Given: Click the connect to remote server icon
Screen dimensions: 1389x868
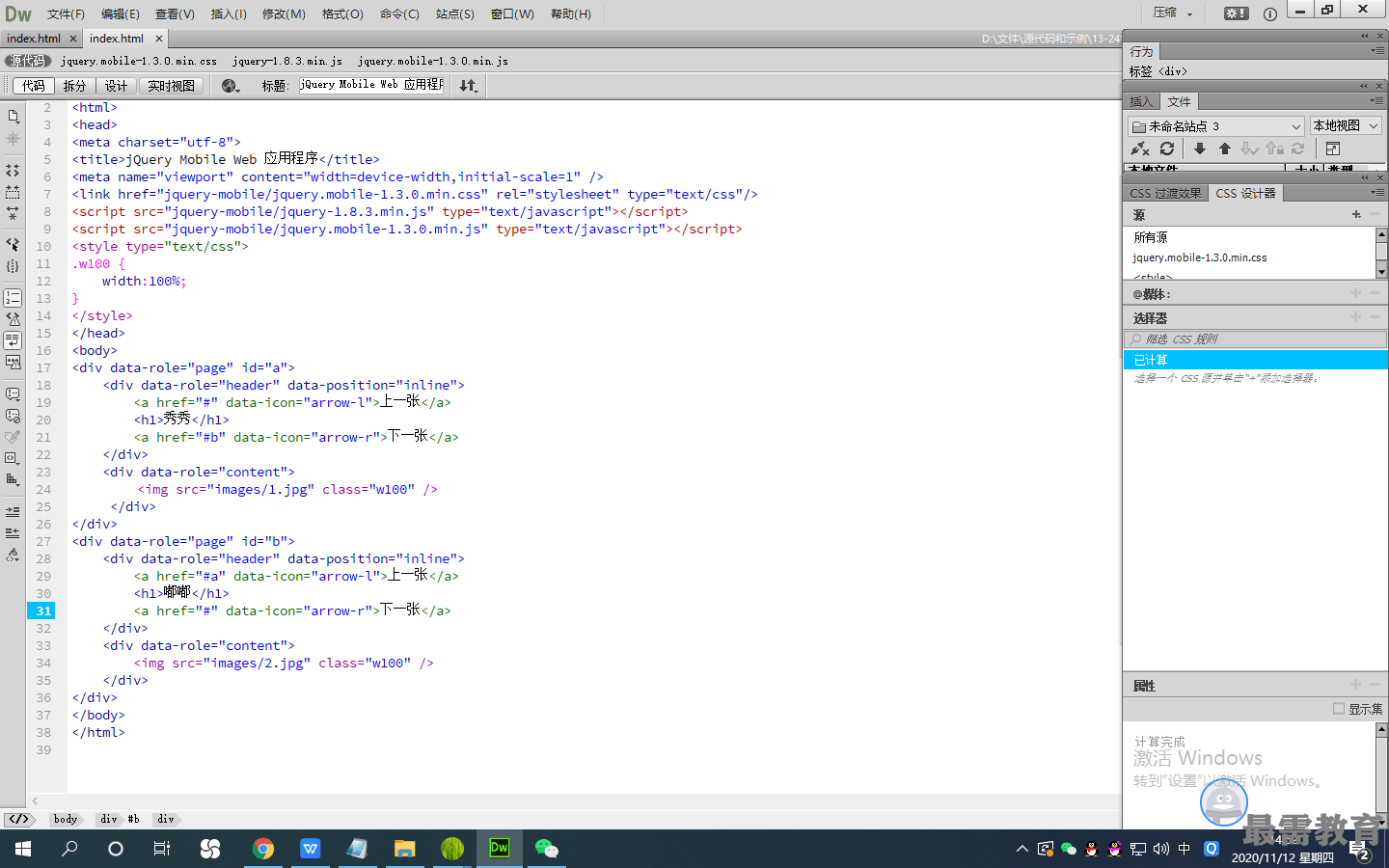Looking at the screenshot, I should tap(1140, 149).
